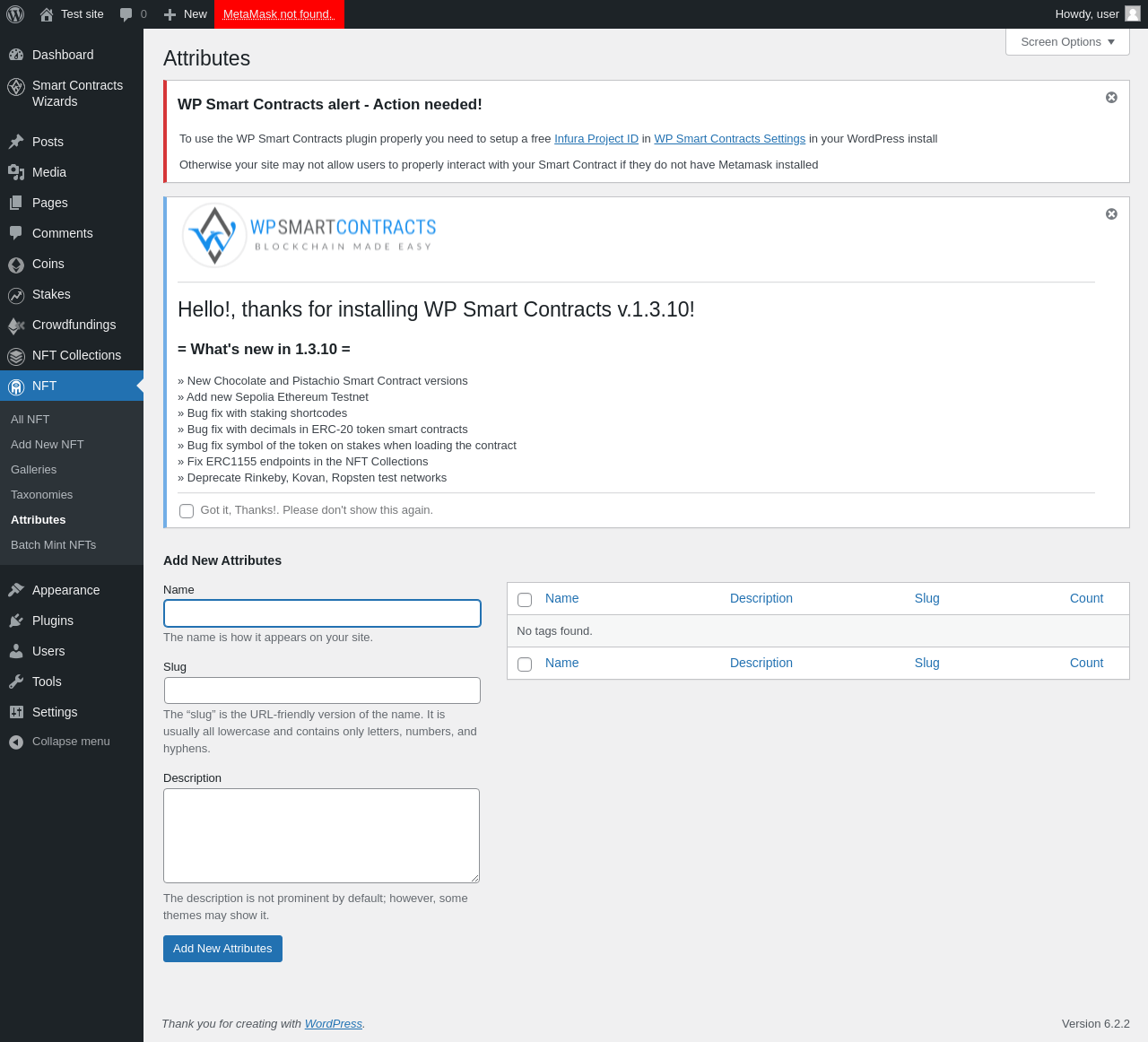Click inside the Description textarea
Viewport: 1148px width, 1042px height.
pyautogui.click(x=321, y=836)
